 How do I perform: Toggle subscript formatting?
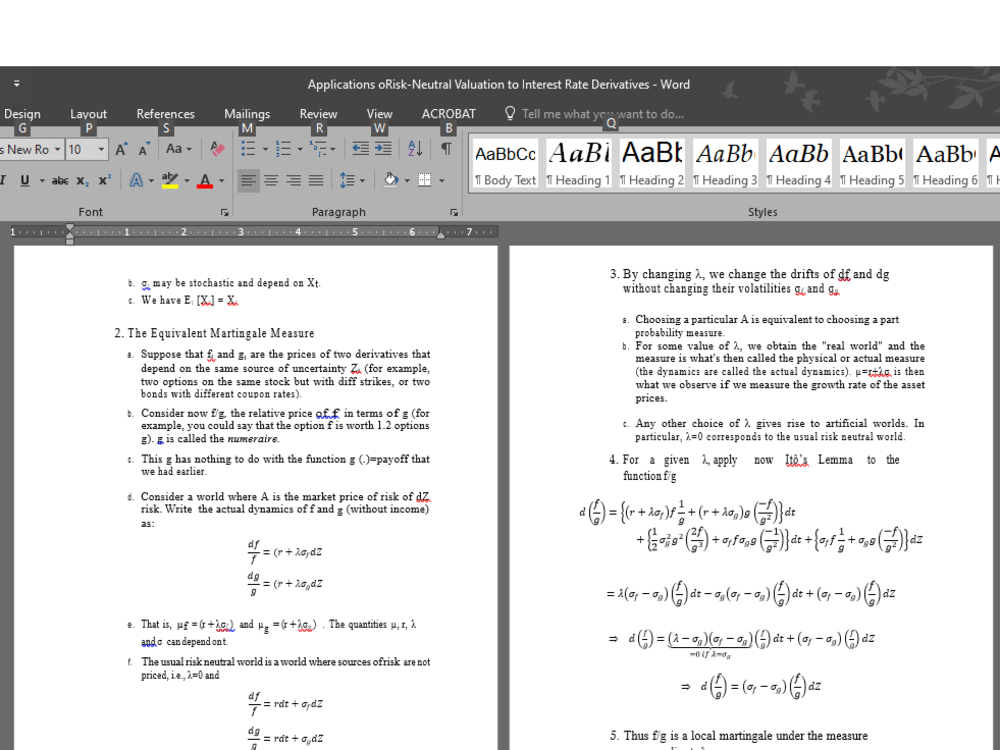[x=83, y=181]
